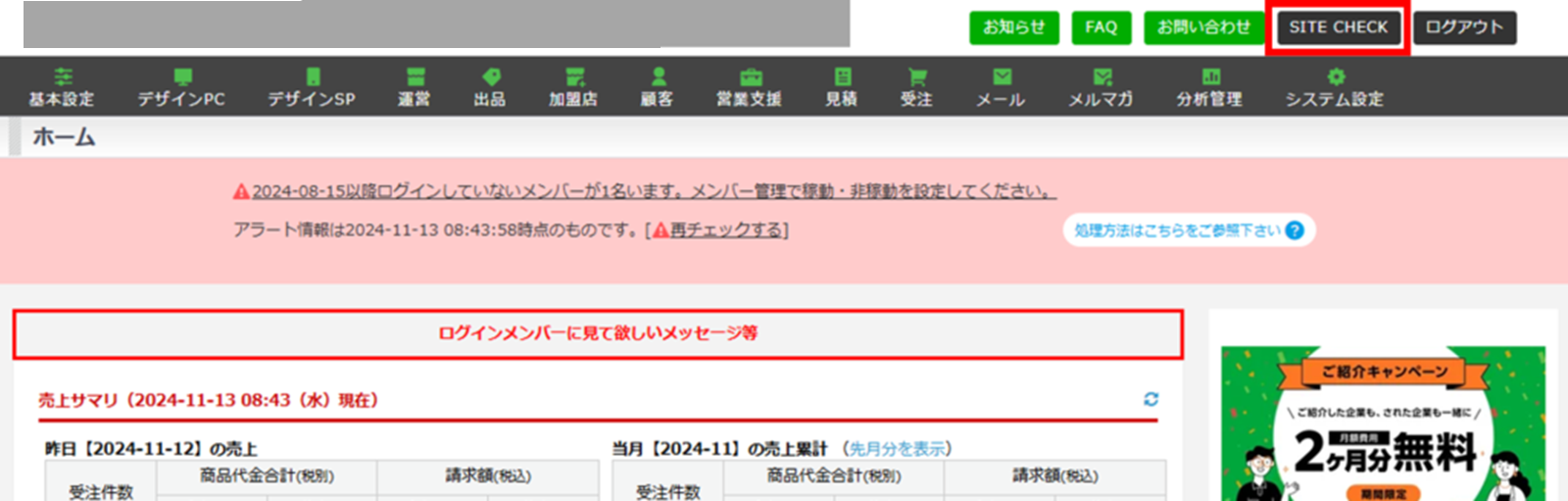Click the 出品 tag icon
The height and width of the screenshot is (501, 1568).
491,76
